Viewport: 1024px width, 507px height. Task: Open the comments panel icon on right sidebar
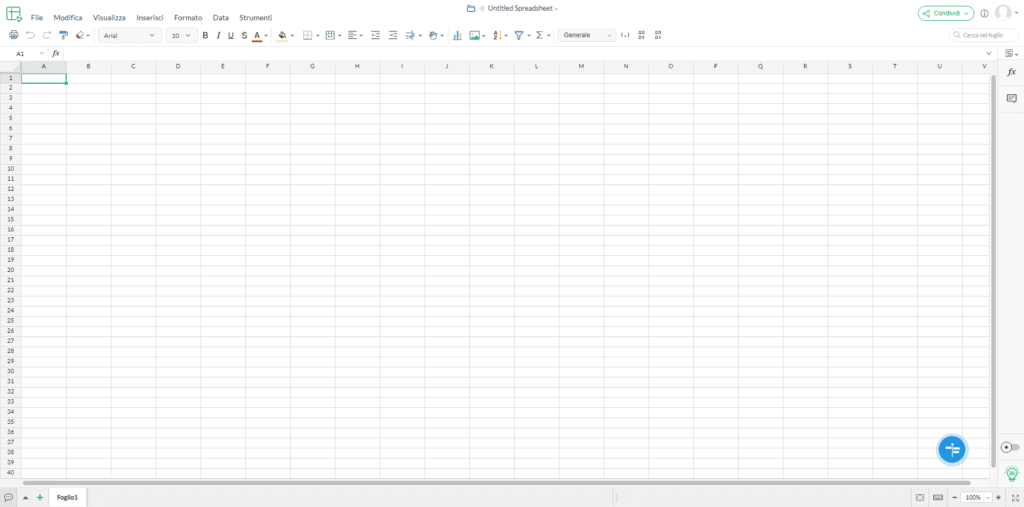point(1012,99)
